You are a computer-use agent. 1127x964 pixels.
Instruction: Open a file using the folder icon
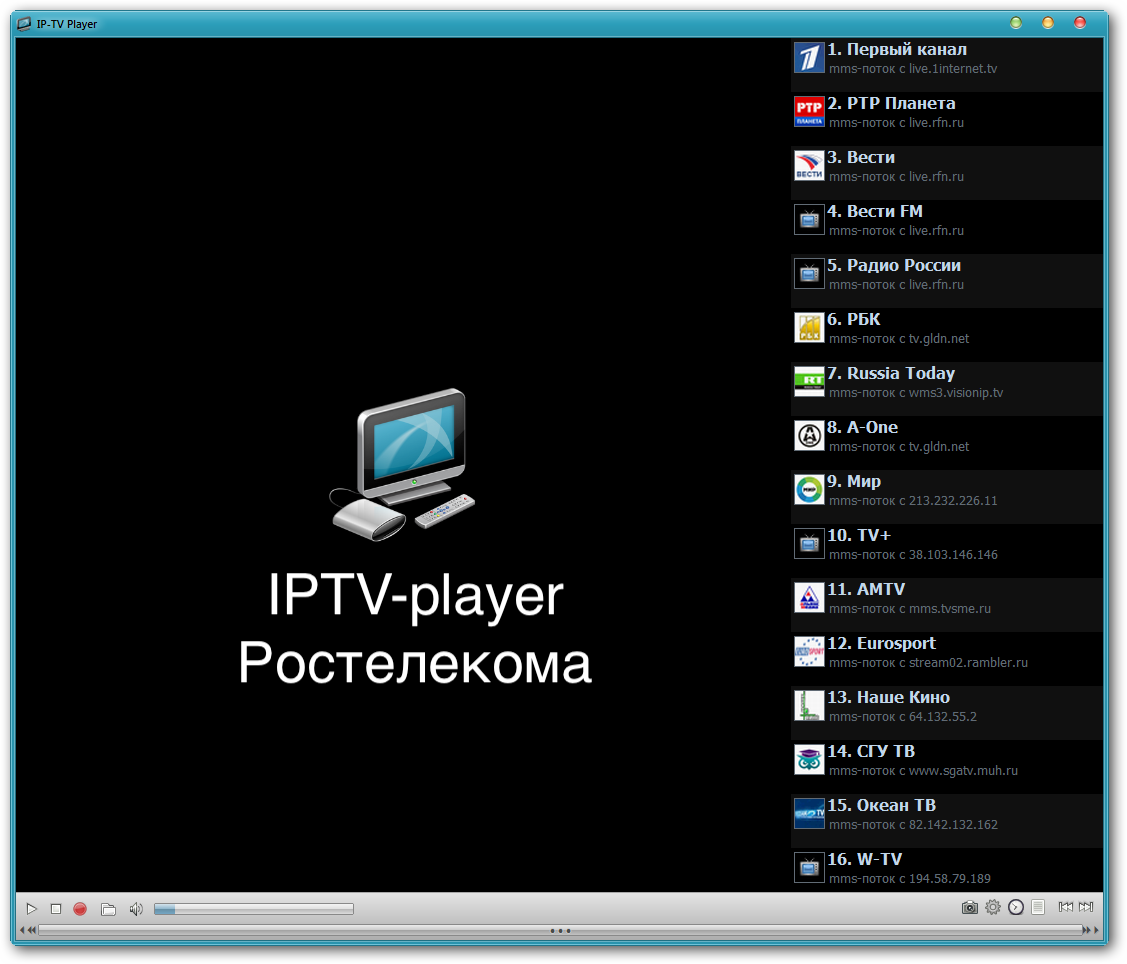(x=109, y=909)
